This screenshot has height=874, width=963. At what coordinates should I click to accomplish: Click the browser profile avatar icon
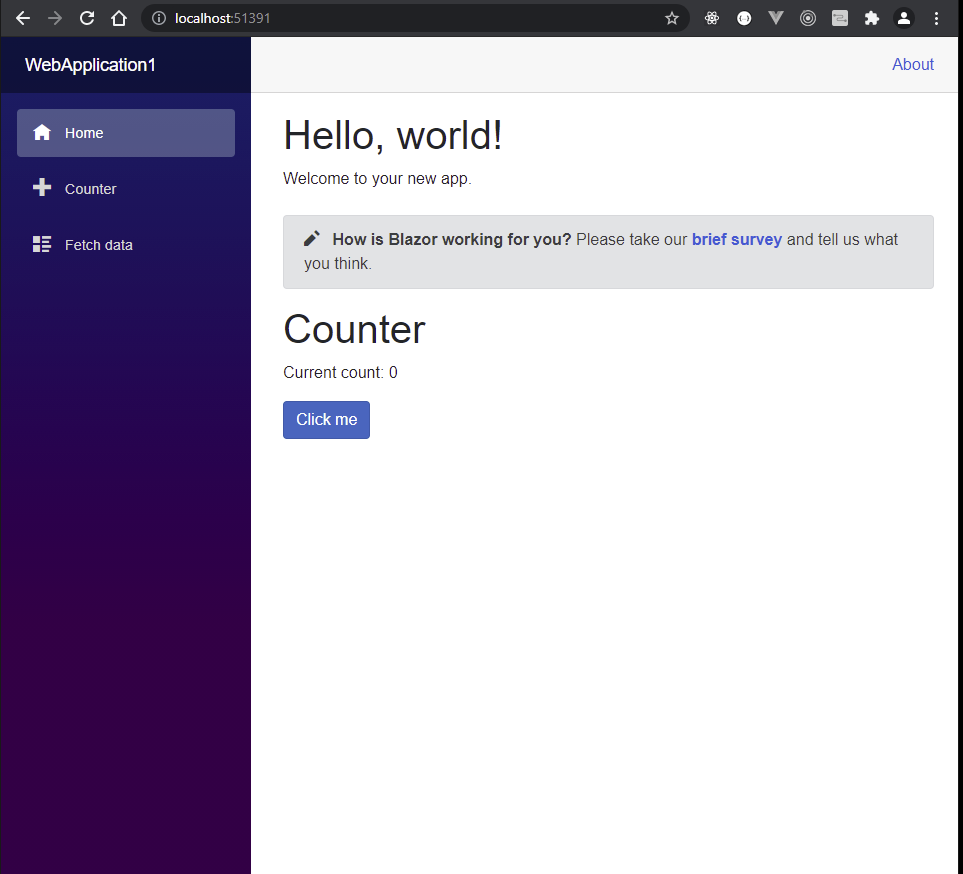[904, 18]
